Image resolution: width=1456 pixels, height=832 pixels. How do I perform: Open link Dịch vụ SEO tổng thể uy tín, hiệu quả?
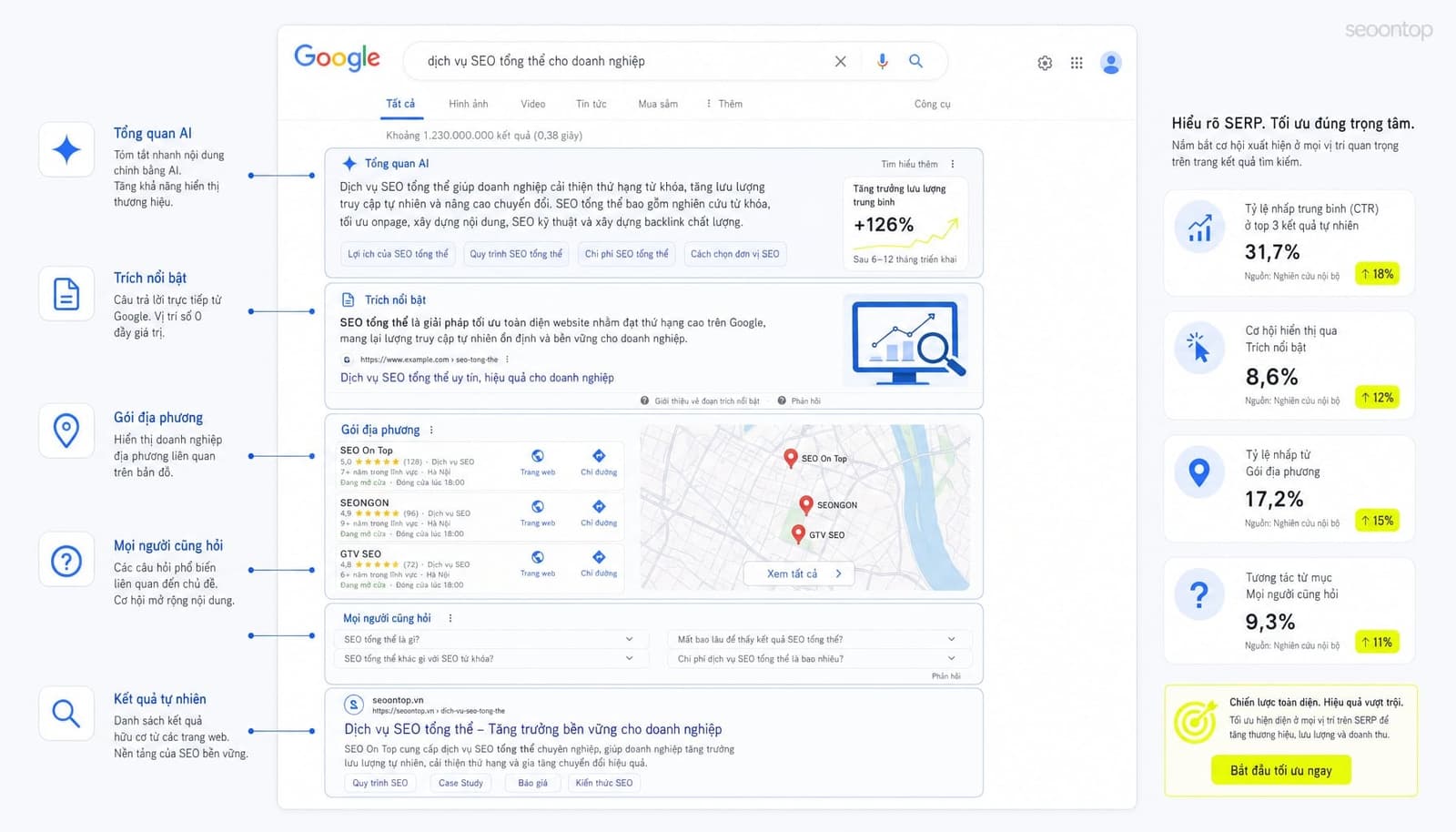tap(477, 378)
